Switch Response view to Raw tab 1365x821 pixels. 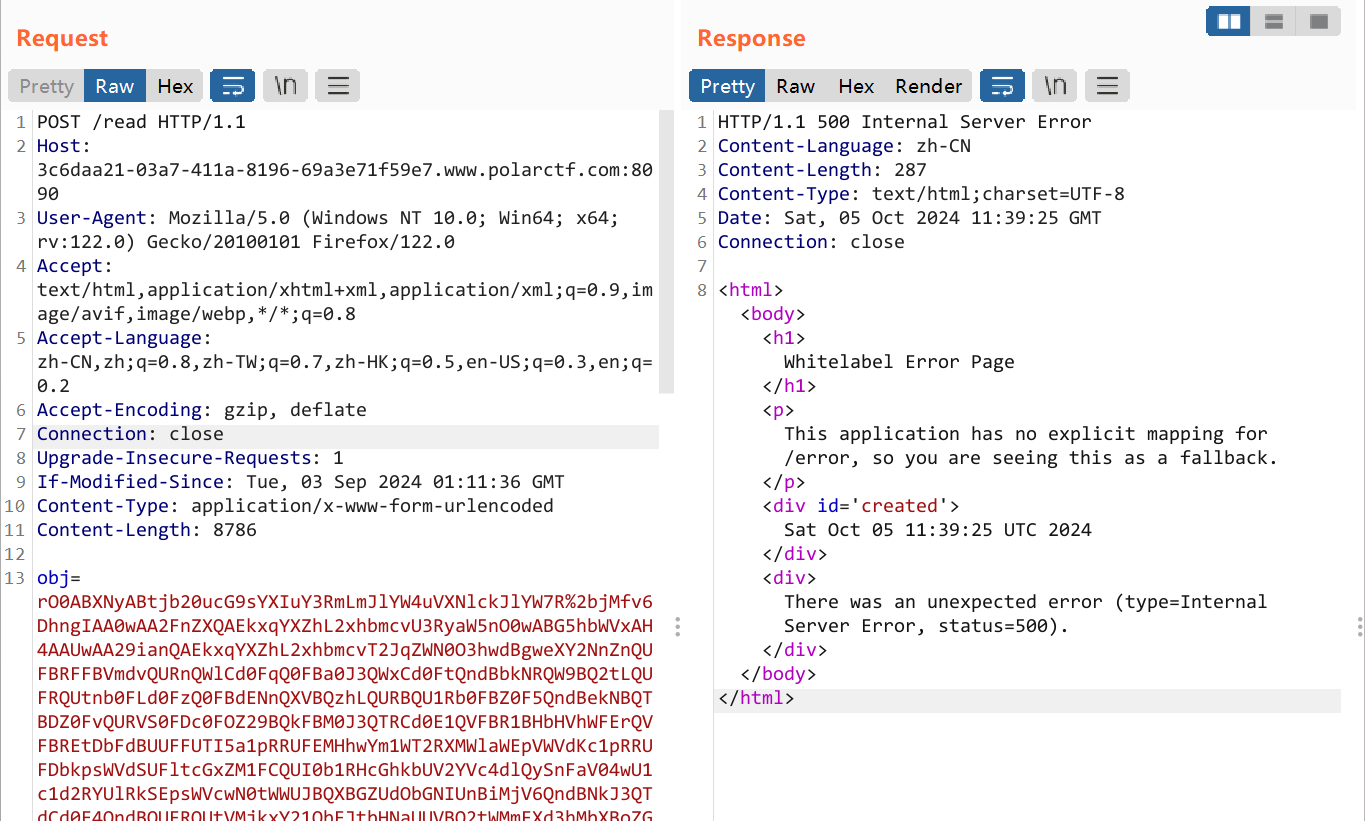[796, 86]
